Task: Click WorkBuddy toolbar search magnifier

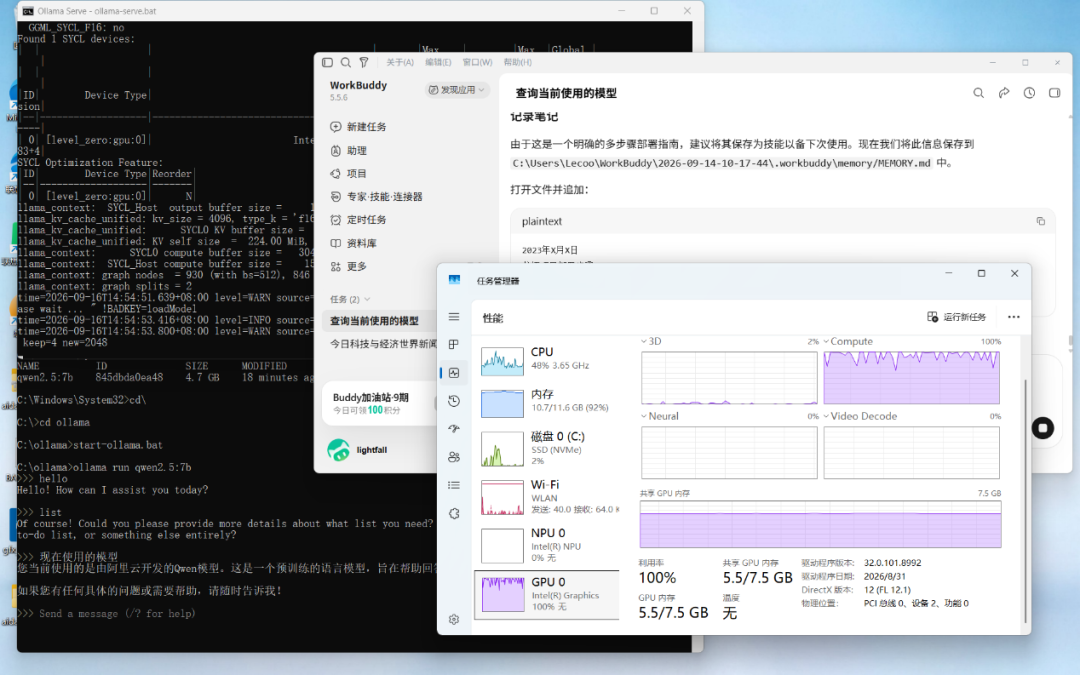Action: pyautogui.click(x=346, y=62)
